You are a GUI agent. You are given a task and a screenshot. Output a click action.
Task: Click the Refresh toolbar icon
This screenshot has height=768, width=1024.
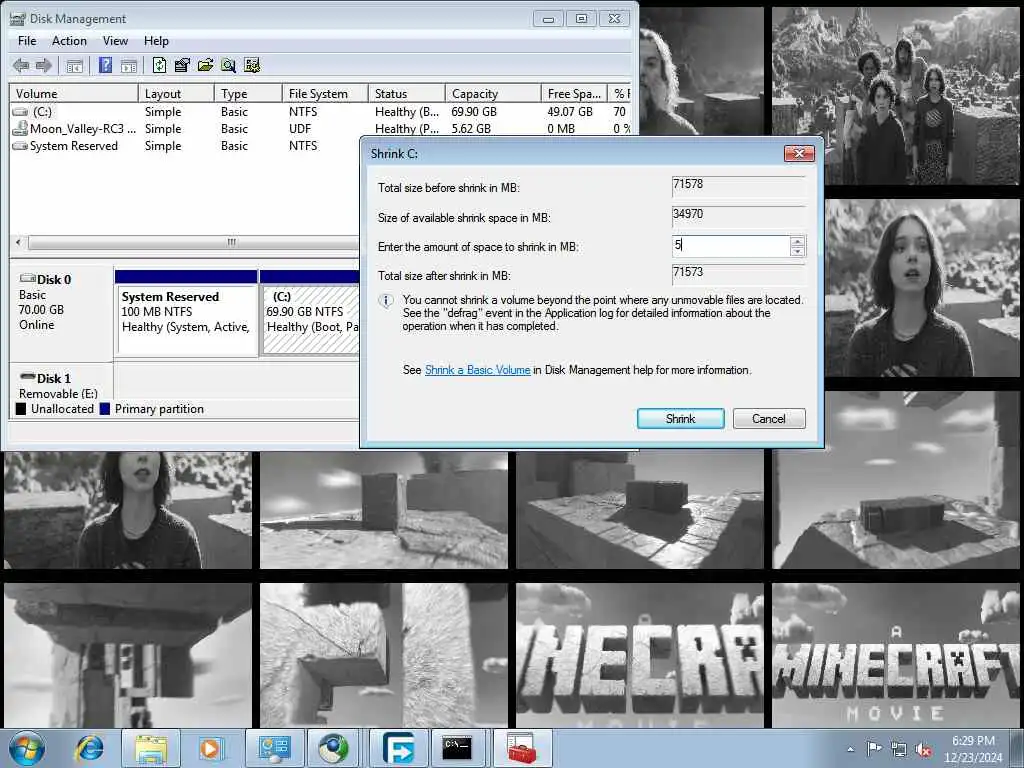pyautogui.click(x=159, y=65)
